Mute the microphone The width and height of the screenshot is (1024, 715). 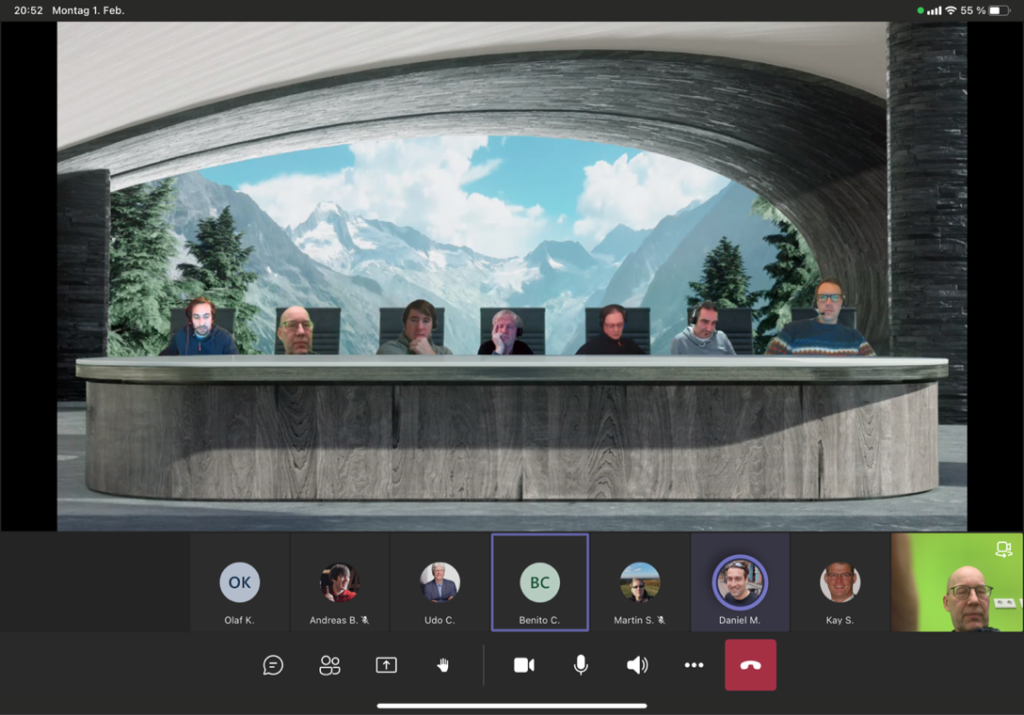coord(581,665)
